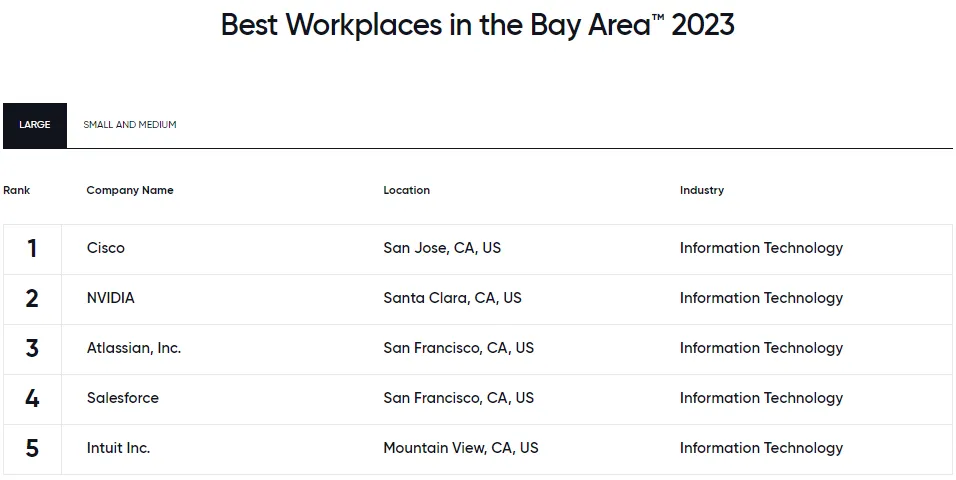The width and height of the screenshot is (956, 480).
Task: Switch to the LARGE tab
Action: 35,125
